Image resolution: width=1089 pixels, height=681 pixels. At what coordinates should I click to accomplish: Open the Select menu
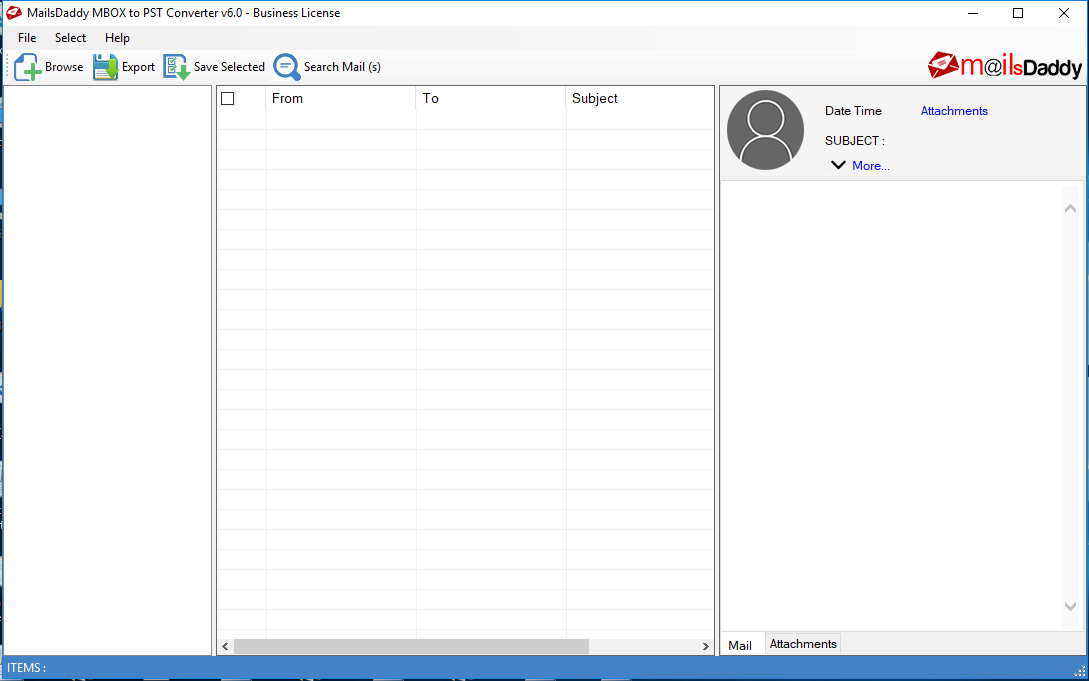pyautogui.click(x=69, y=37)
